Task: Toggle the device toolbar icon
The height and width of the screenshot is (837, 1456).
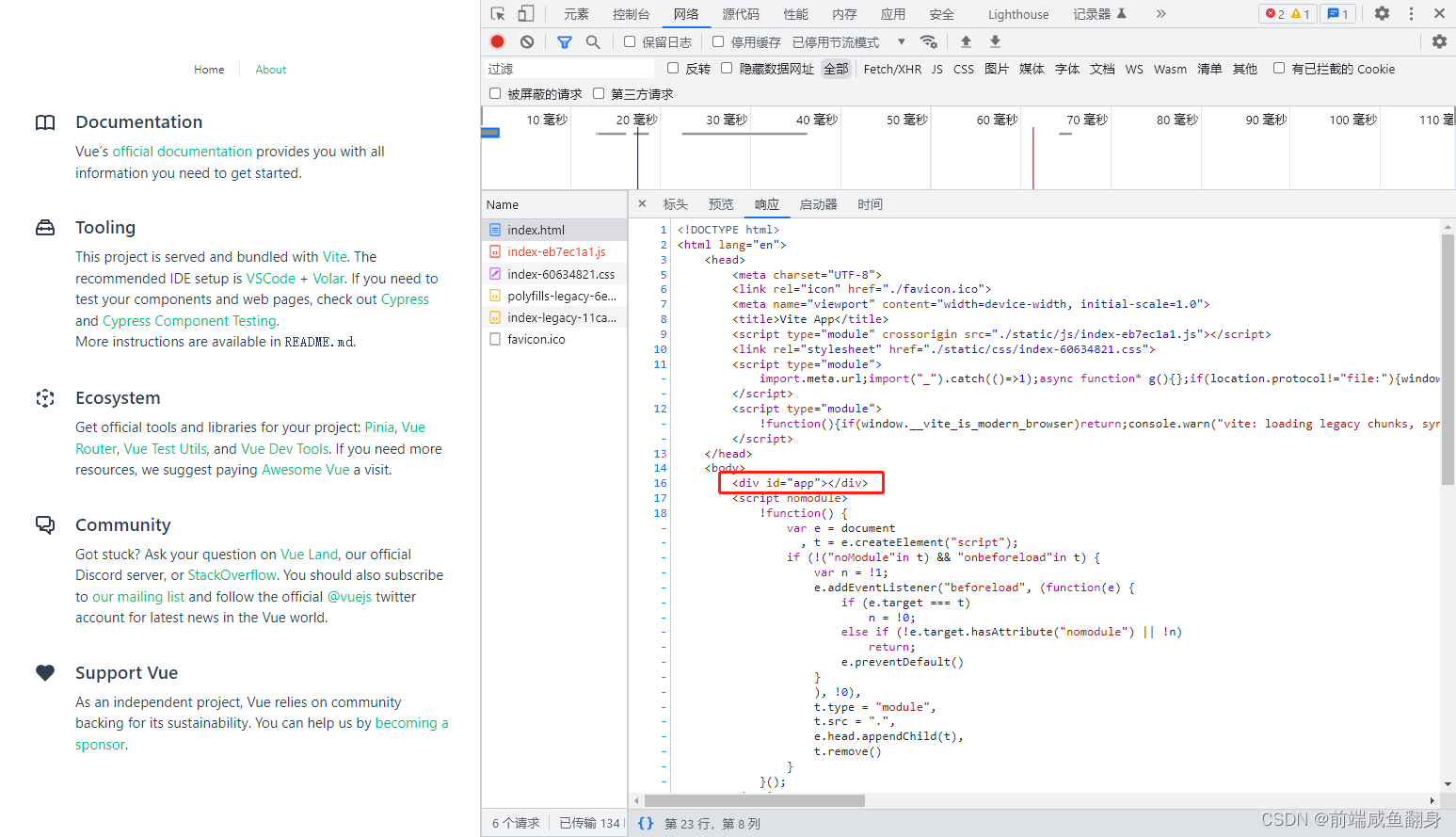Action: [x=526, y=13]
